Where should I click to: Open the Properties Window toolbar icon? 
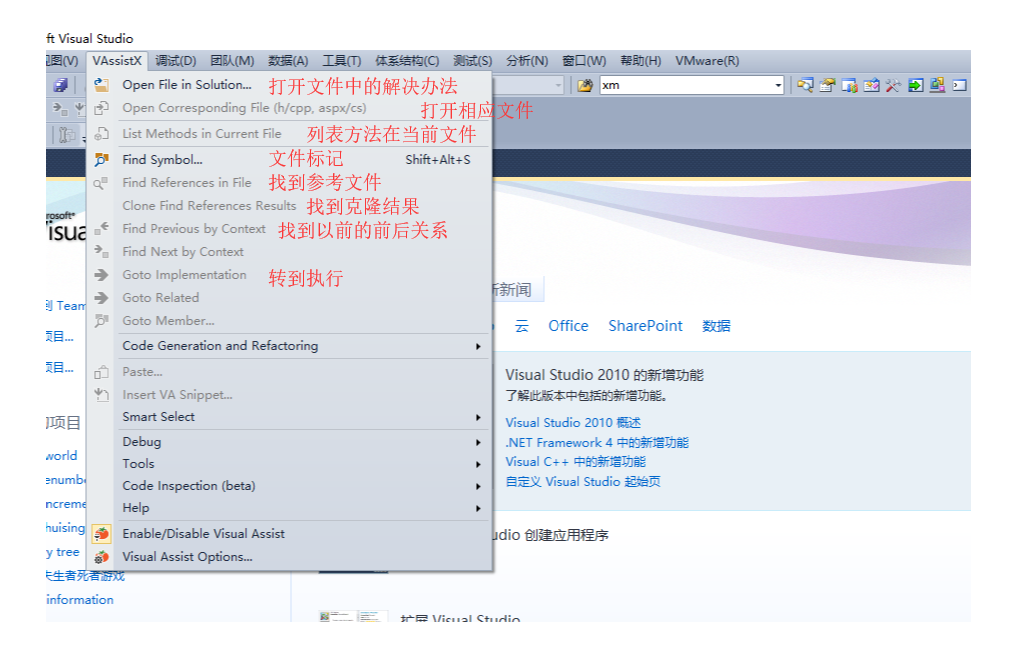coord(827,85)
